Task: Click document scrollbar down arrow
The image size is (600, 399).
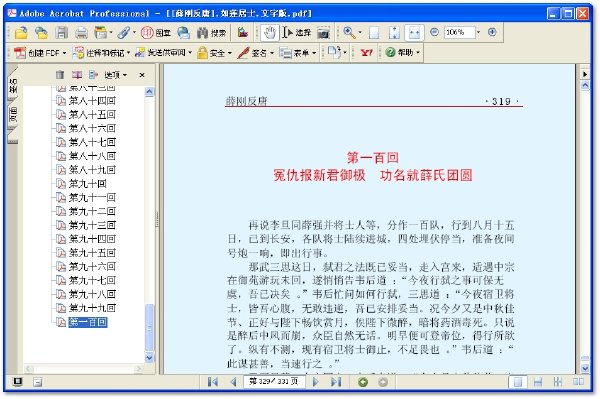Action: click(585, 368)
